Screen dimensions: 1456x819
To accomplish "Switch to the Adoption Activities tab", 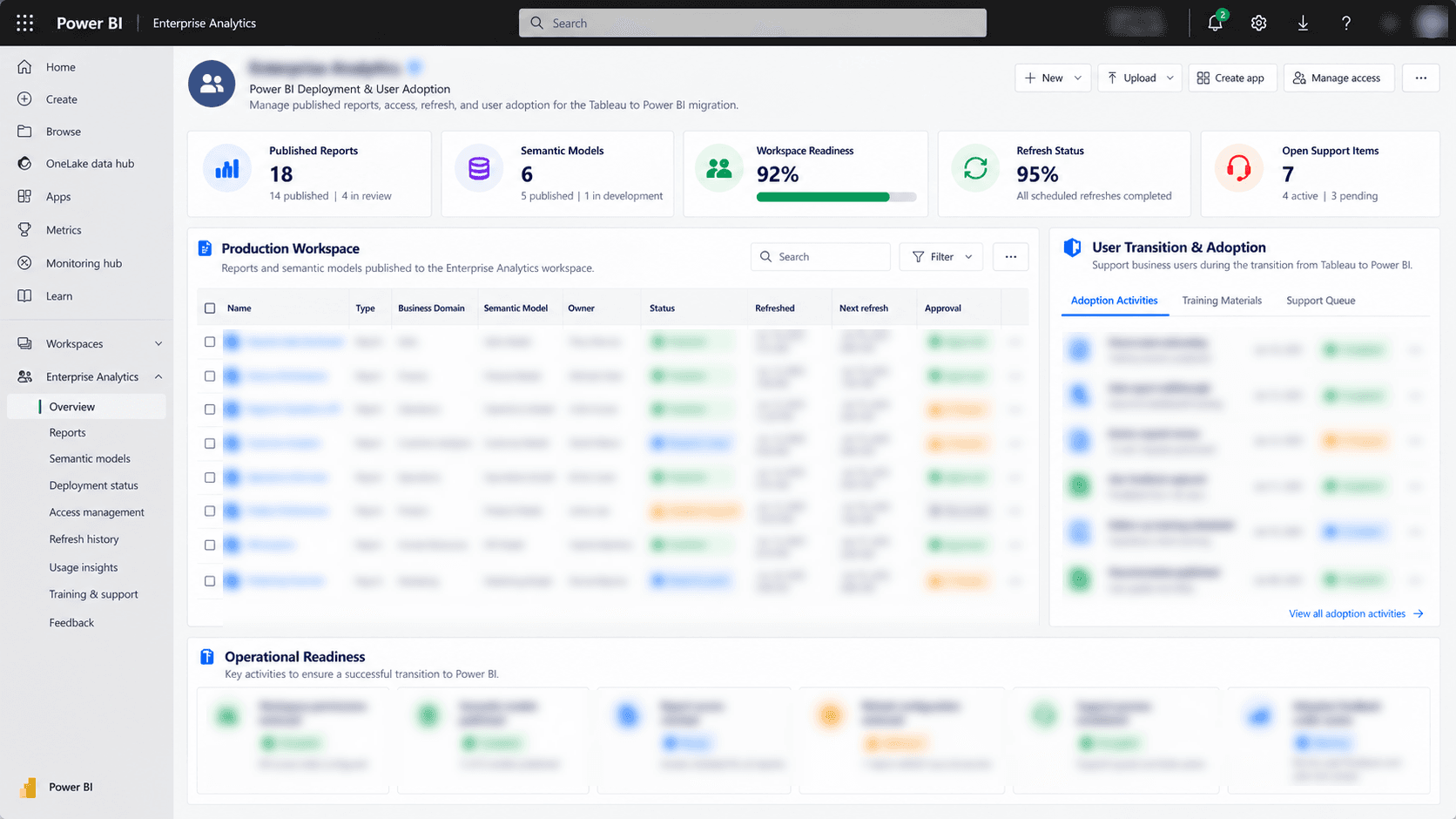I will (x=1114, y=301).
